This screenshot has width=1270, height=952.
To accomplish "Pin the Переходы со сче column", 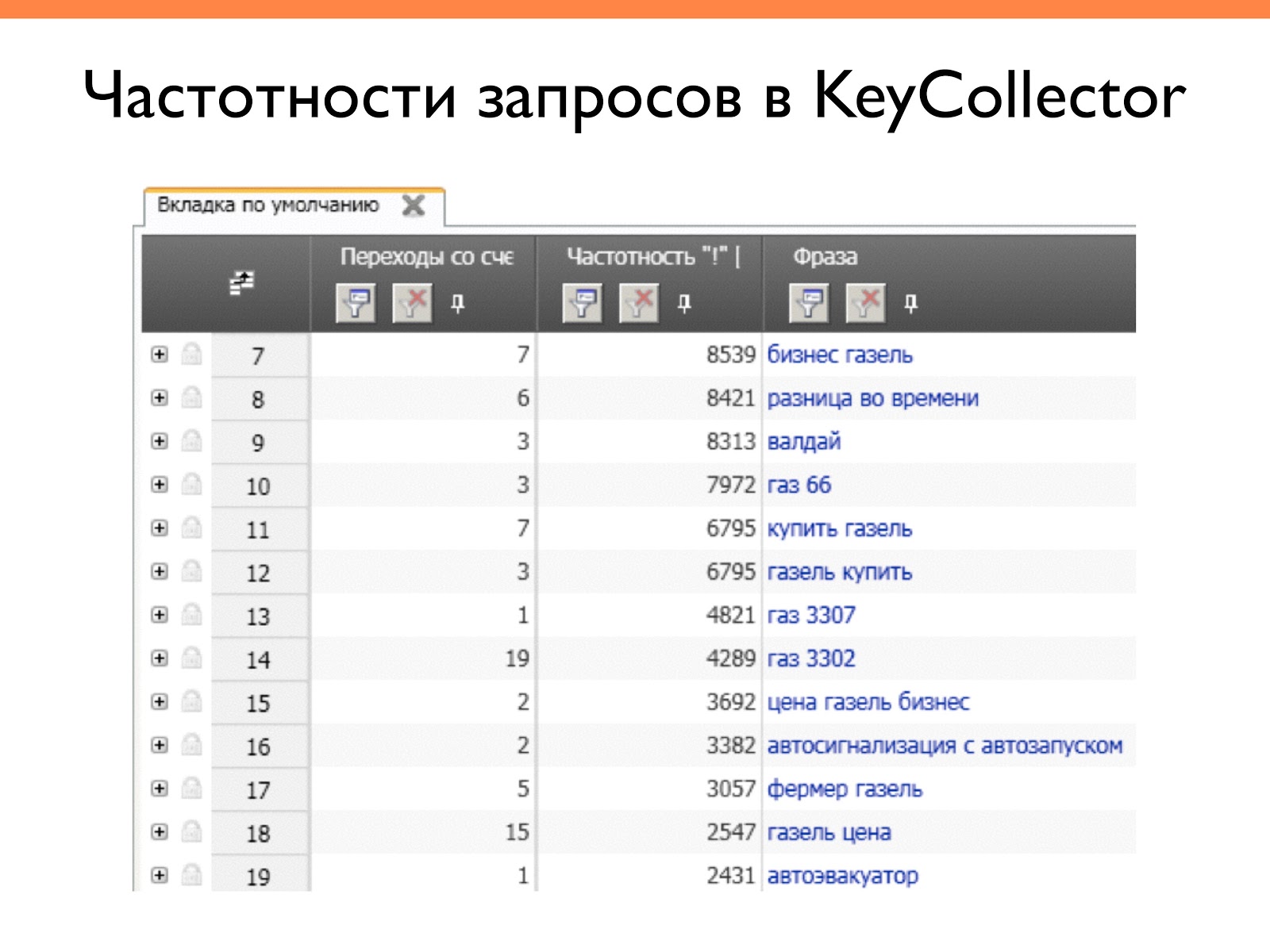I will coord(458,303).
